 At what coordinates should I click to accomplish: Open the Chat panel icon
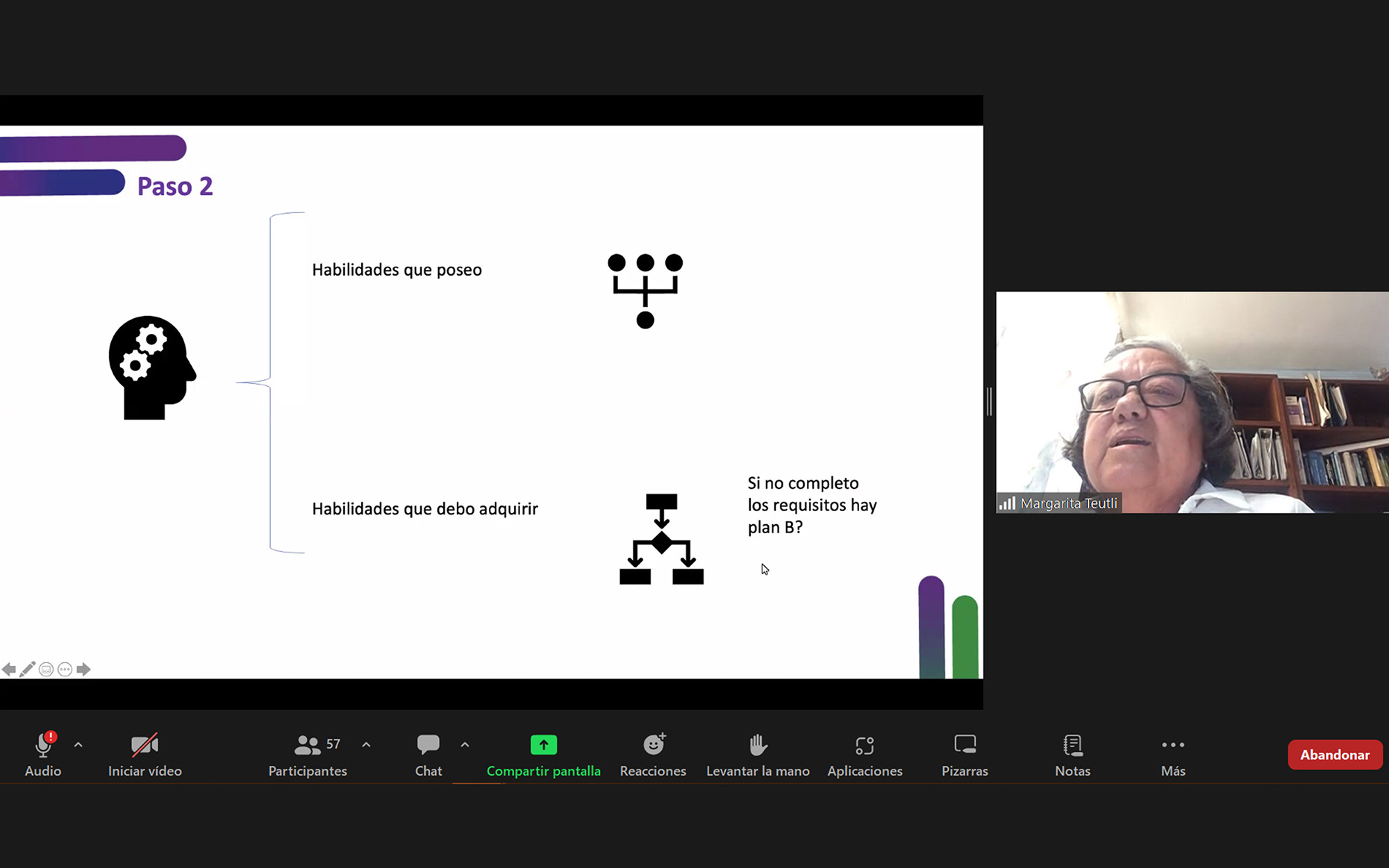click(x=428, y=745)
